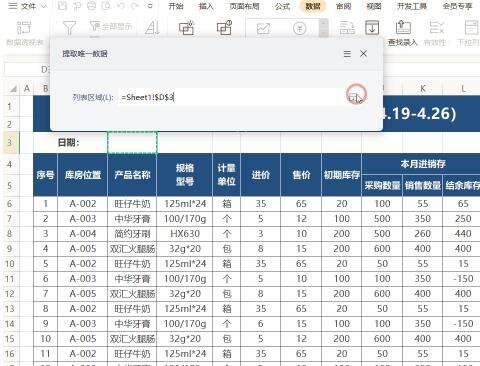Click the sort A-Z icon
This screenshot has width=480, height=366.
[152, 28]
